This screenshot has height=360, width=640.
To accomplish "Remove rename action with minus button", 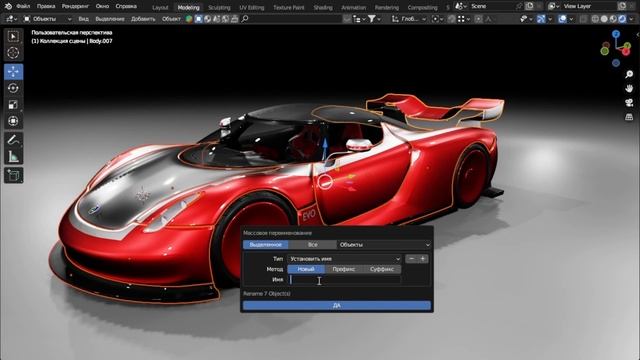I will tap(411, 259).
